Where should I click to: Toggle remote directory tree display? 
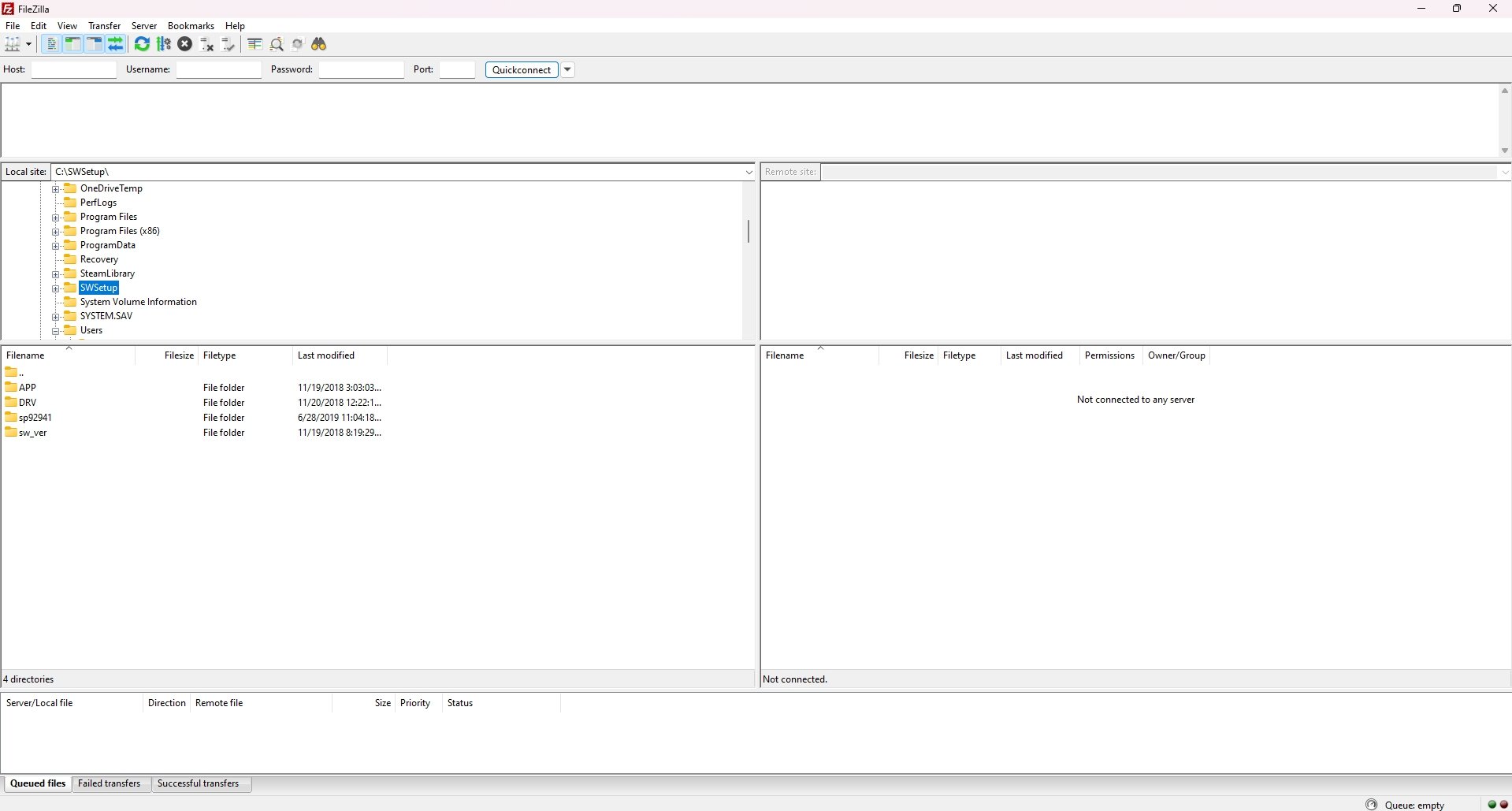coord(94,44)
